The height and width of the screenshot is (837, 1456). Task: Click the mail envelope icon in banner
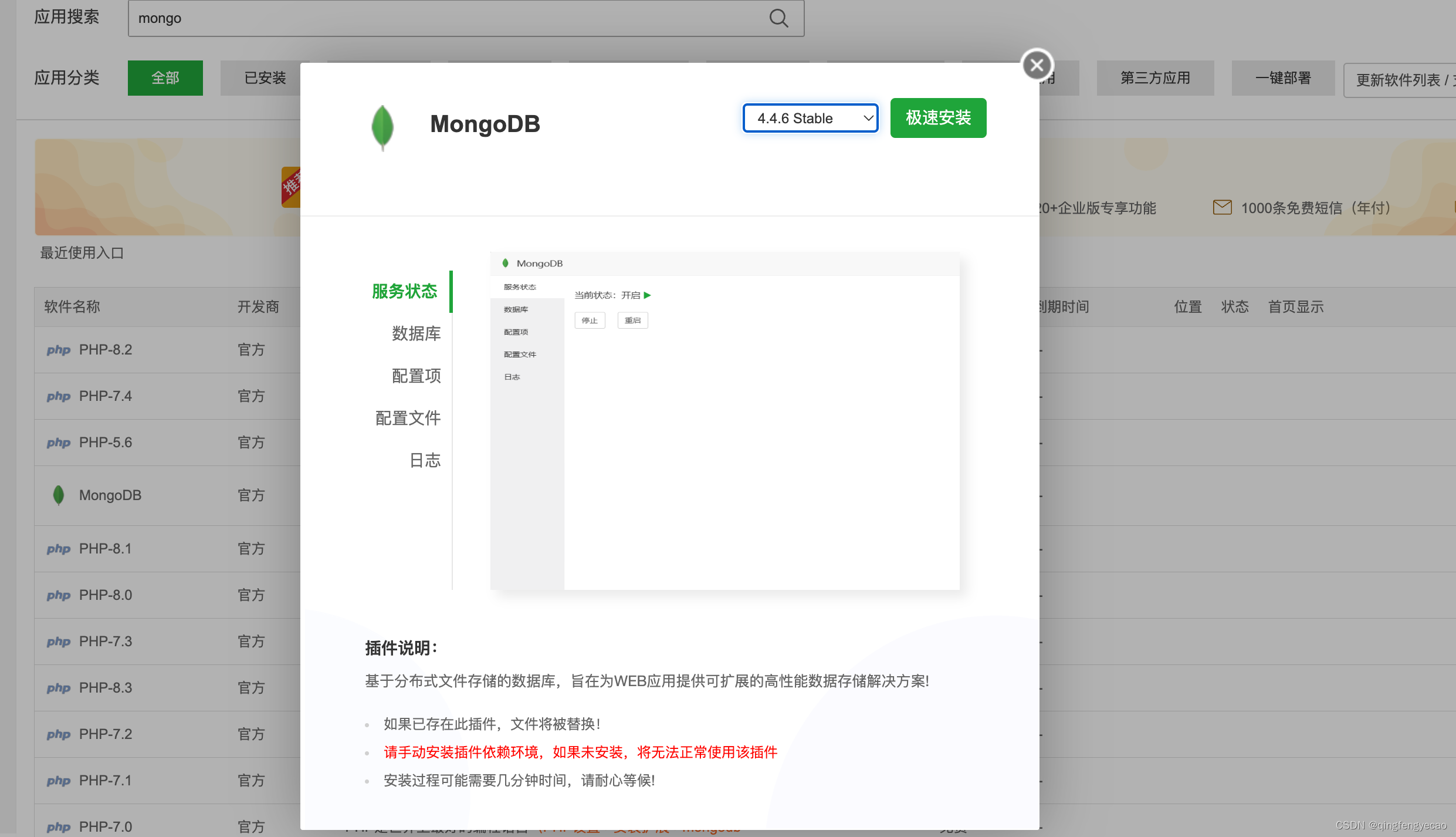pos(1222,207)
